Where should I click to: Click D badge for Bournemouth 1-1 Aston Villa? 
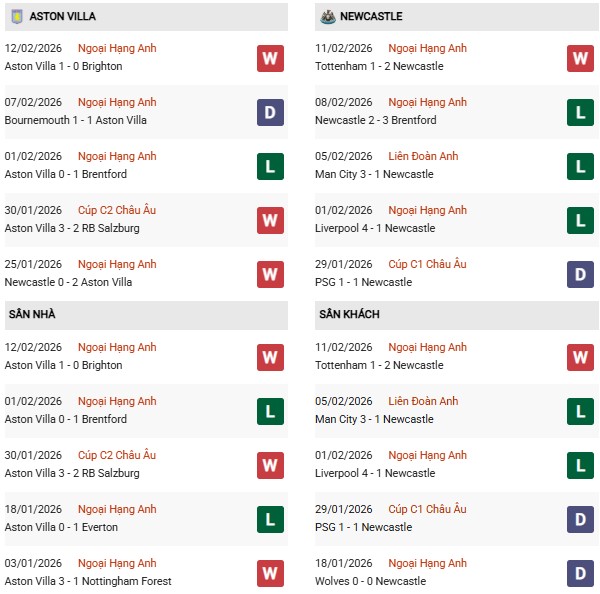pyautogui.click(x=270, y=112)
